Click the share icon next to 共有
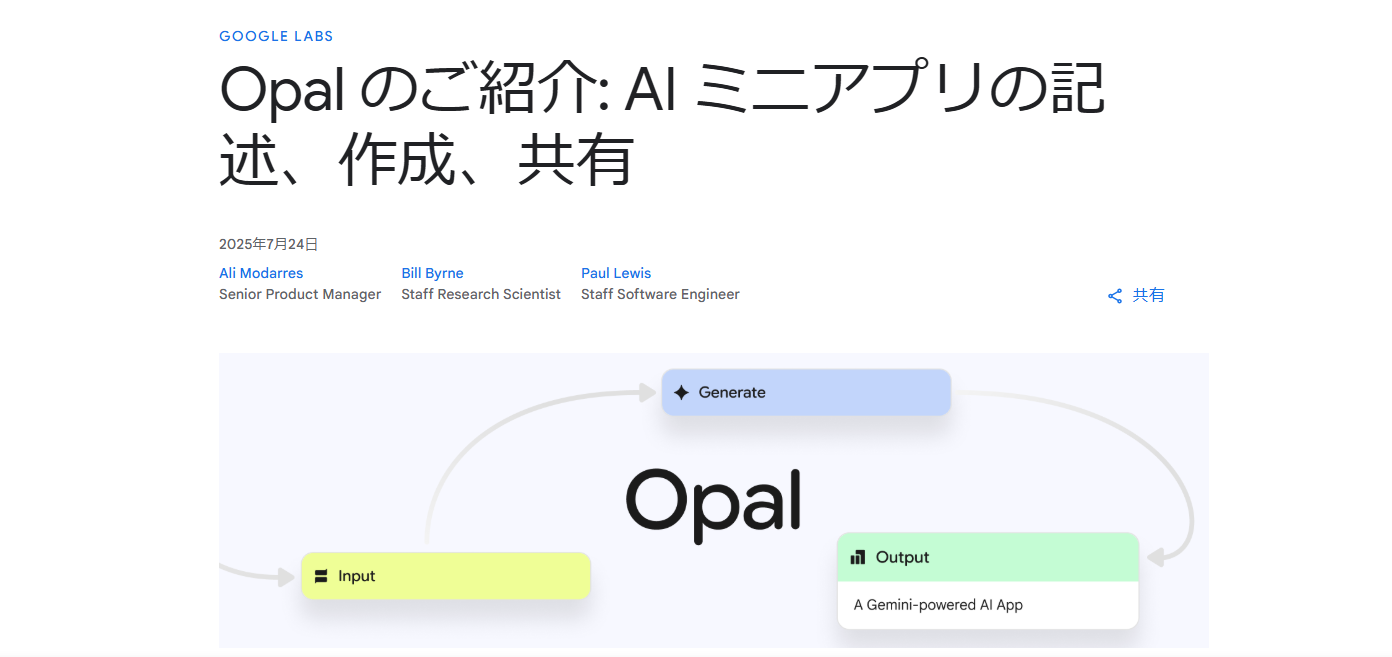 tap(1115, 296)
